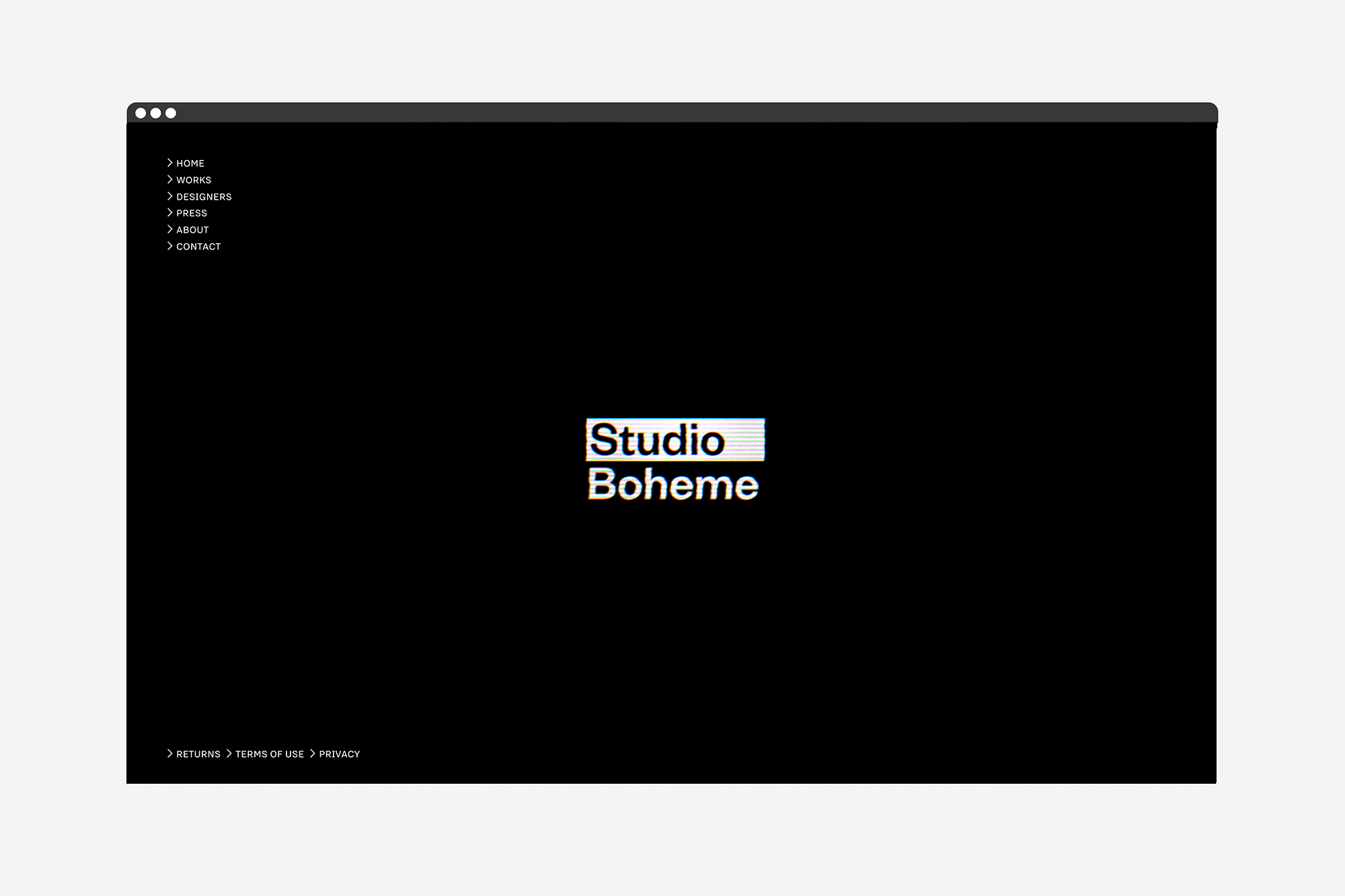The image size is (1345, 896).
Task: Click the third white window dot
Action: pyautogui.click(x=171, y=113)
